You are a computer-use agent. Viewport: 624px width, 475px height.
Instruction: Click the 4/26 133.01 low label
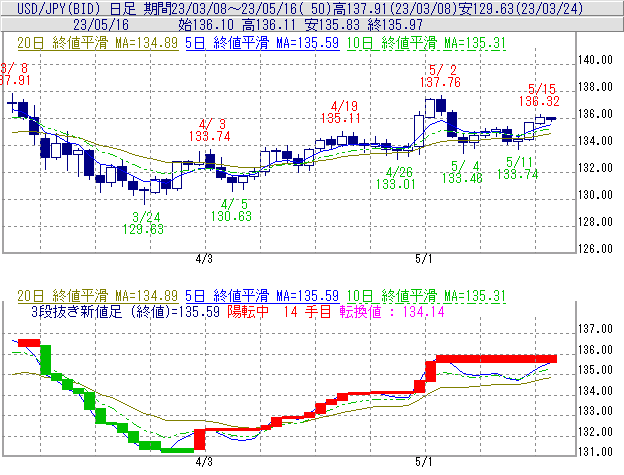point(396,178)
